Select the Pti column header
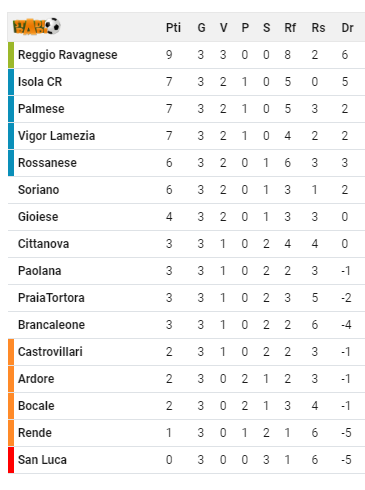Image resolution: width=365 pixels, height=490 pixels. 173,28
